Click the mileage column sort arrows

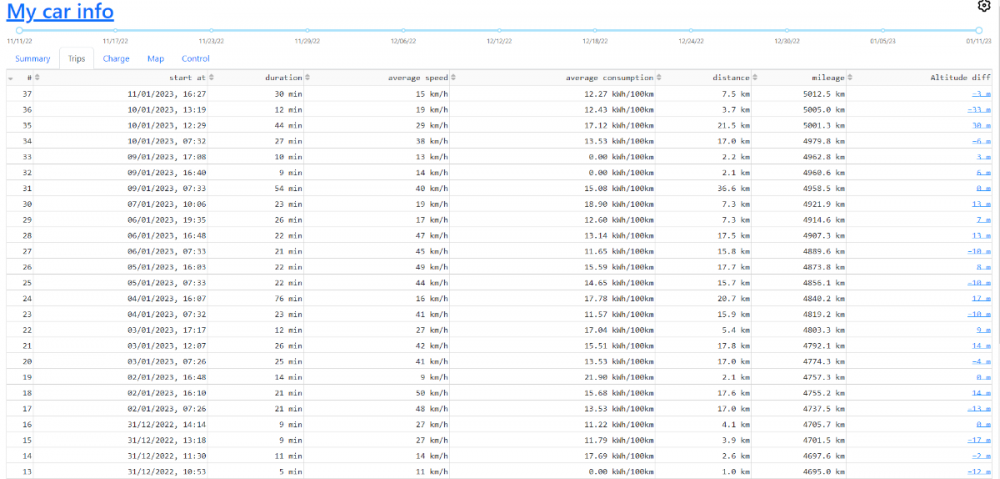849,77
